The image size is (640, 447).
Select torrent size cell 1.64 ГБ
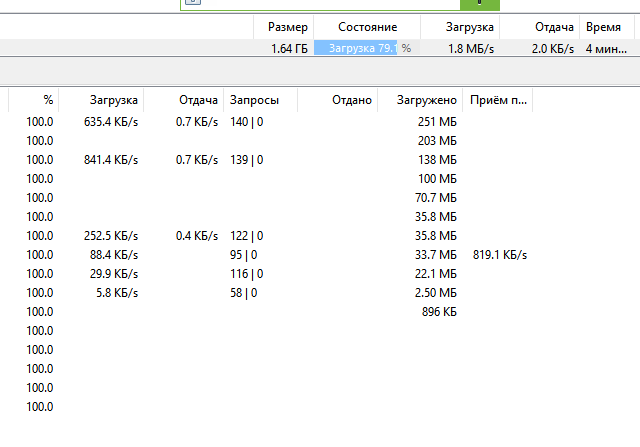(289, 49)
